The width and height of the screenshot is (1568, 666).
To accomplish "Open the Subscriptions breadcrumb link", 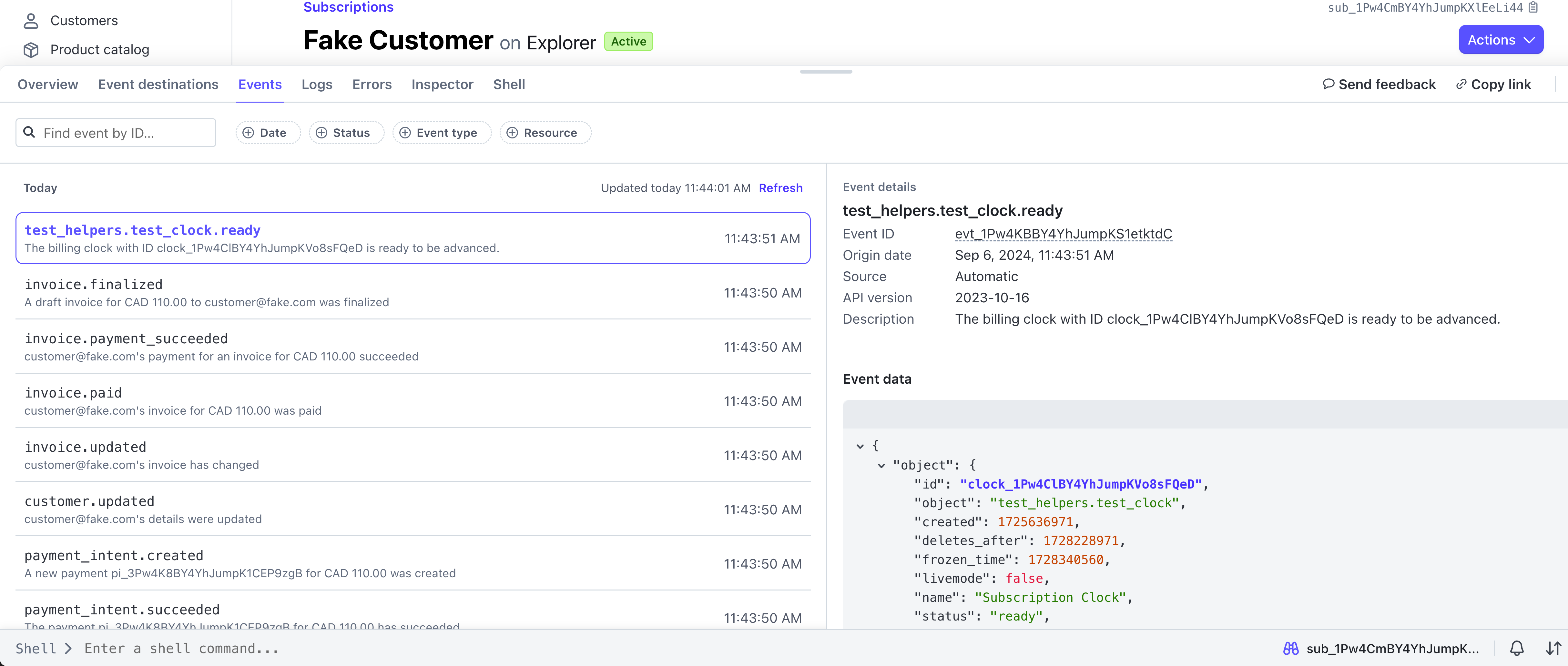I will point(348,7).
